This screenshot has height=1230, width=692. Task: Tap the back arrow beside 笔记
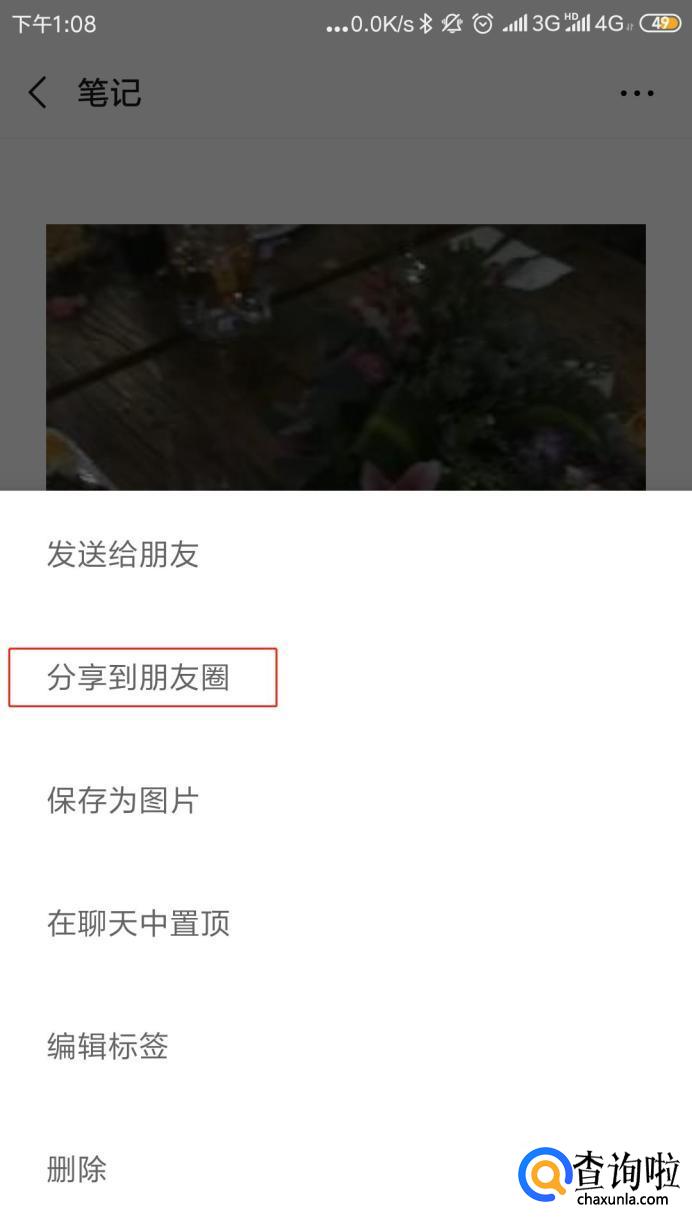click(37, 93)
